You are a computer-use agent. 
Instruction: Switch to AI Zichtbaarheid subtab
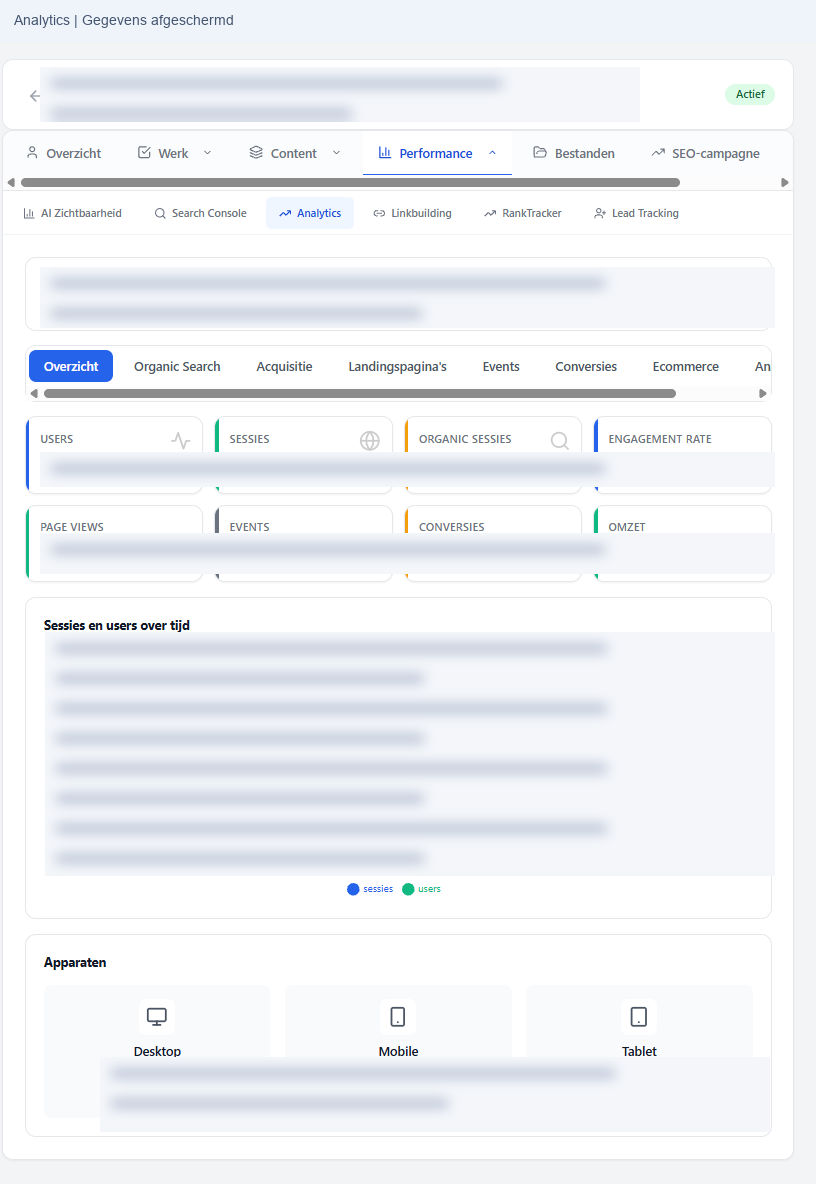point(72,214)
